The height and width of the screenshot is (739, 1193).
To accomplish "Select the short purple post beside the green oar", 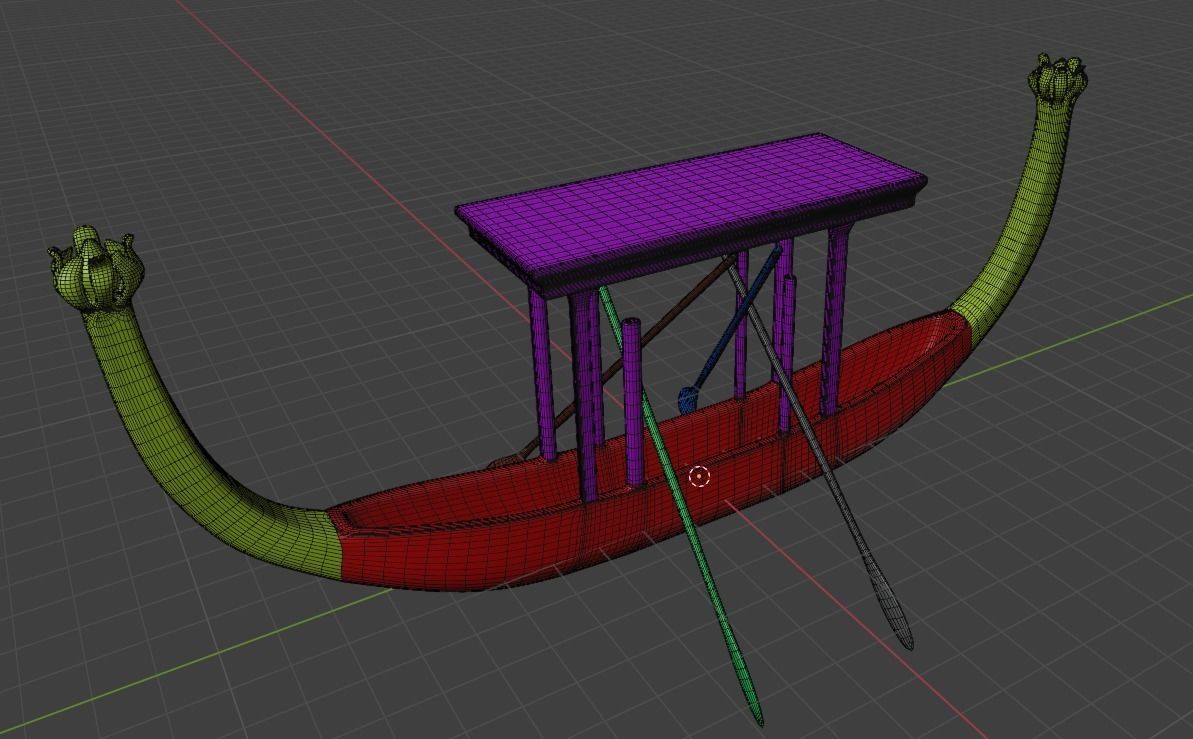I will point(634,402).
